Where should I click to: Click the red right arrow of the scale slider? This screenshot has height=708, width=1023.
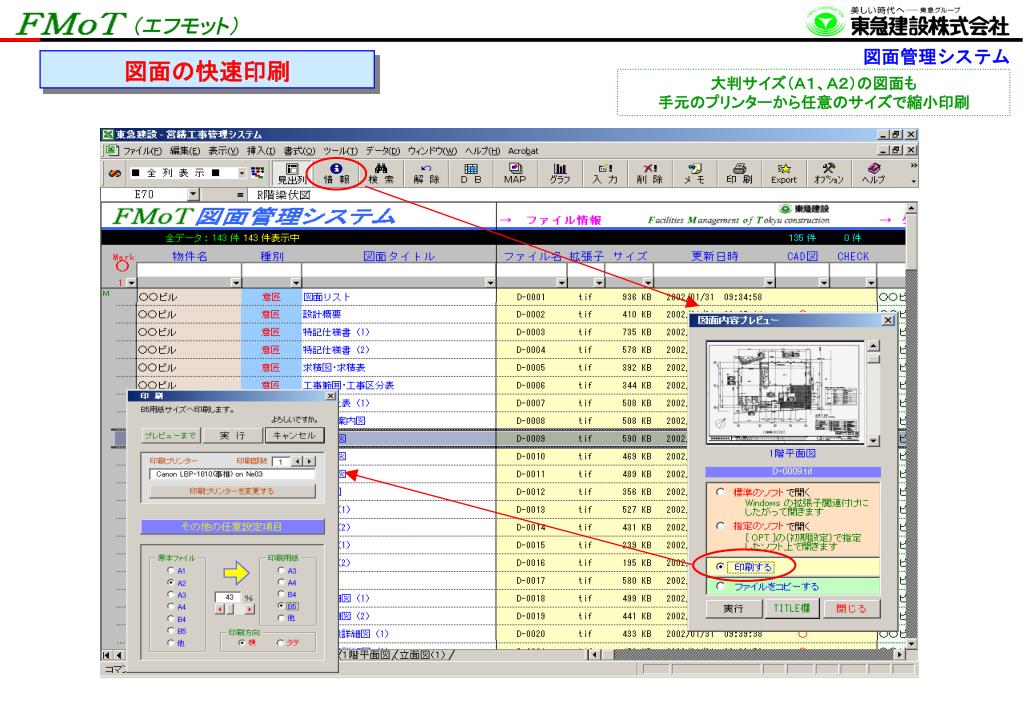[x=250, y=609]
